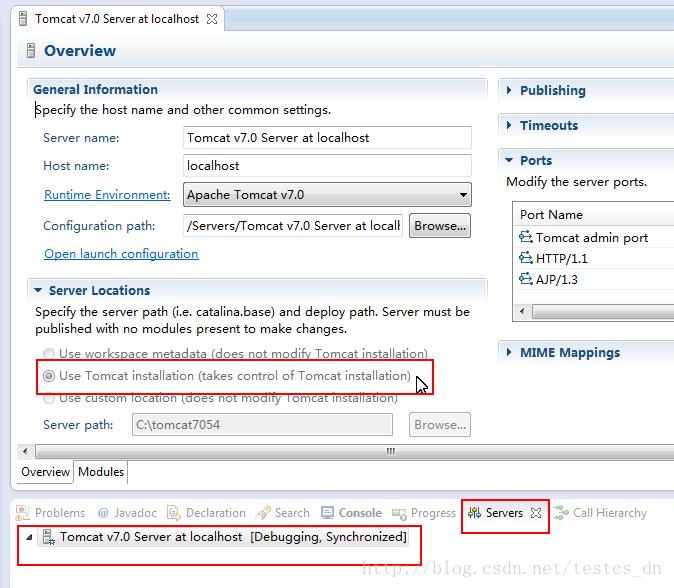Viewport: 674px width, 588px height.
Task: Click the Call Hierarchy view icon
Action: tap(561, 513)
